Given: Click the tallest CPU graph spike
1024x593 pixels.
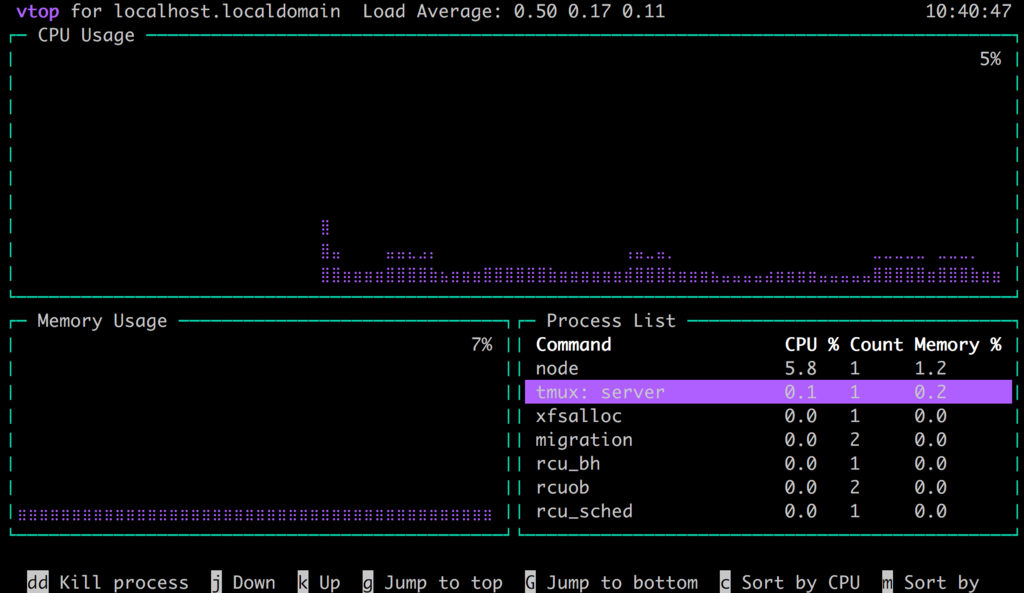Looking at the screenshot, I should (x=325, y=251).
